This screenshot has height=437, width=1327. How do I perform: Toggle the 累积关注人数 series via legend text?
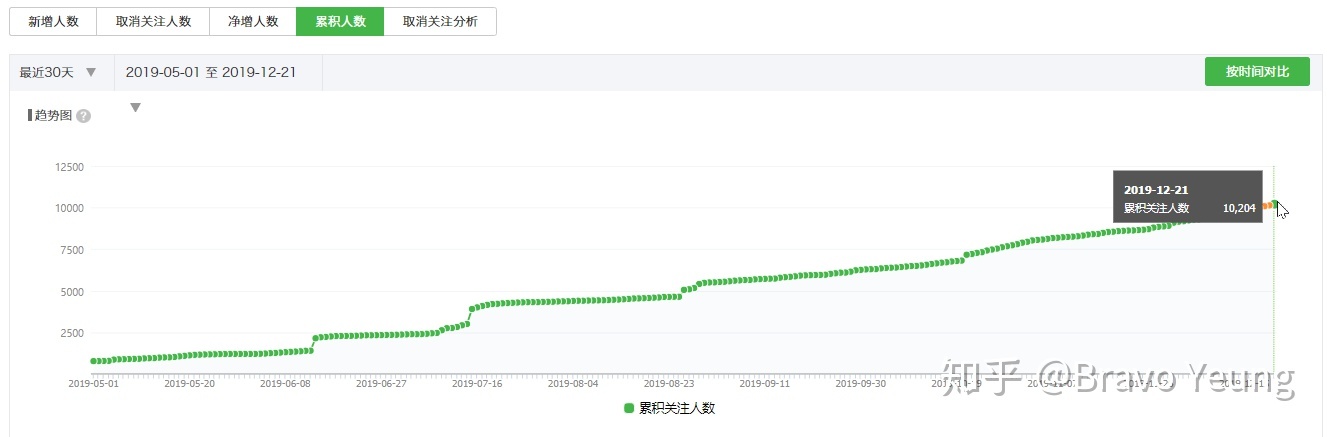tap(677, 408)
